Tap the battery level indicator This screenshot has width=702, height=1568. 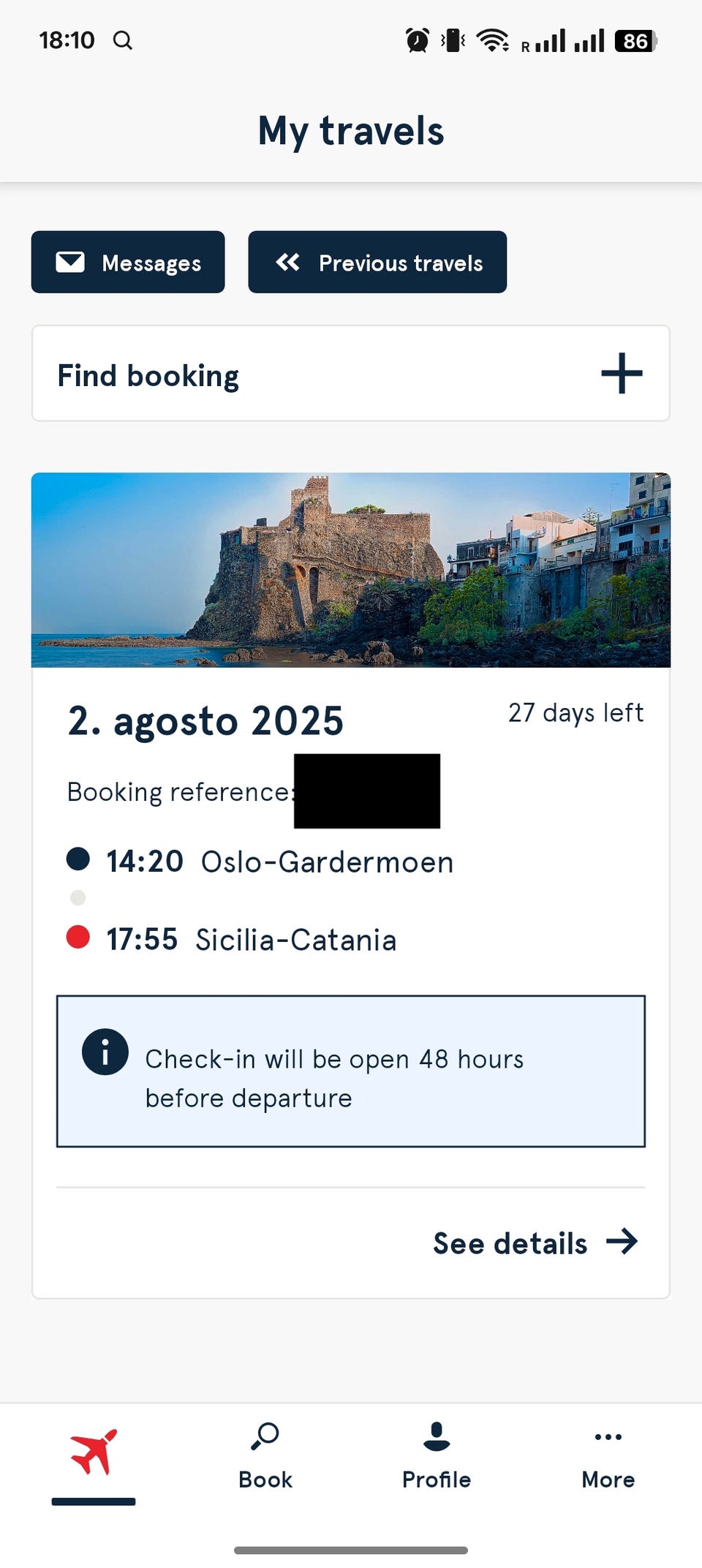pyautogui.click(x=635, y=41)
